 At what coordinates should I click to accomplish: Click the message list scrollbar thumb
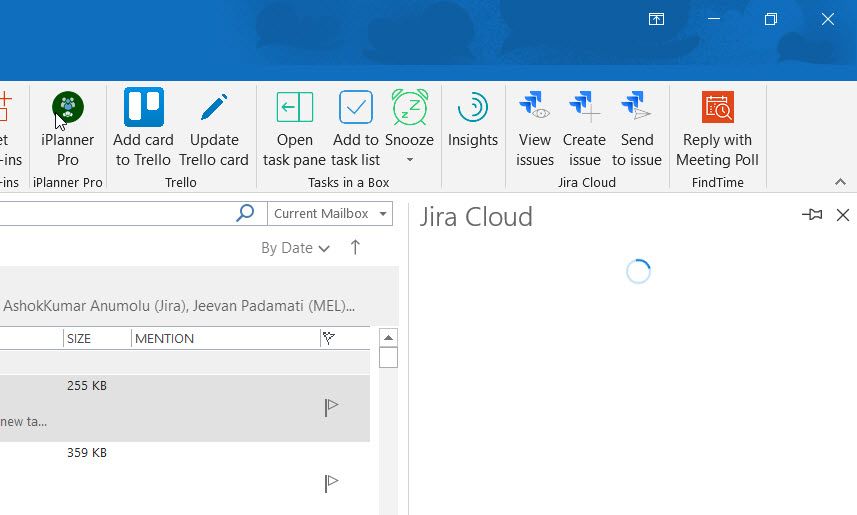[388, 358]
